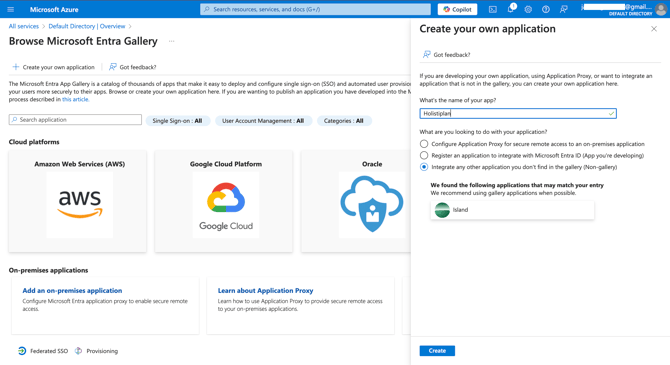This screenshot has height=365, width=670.
Task: Click the On-premises applications heading
Action: point(48,270)
